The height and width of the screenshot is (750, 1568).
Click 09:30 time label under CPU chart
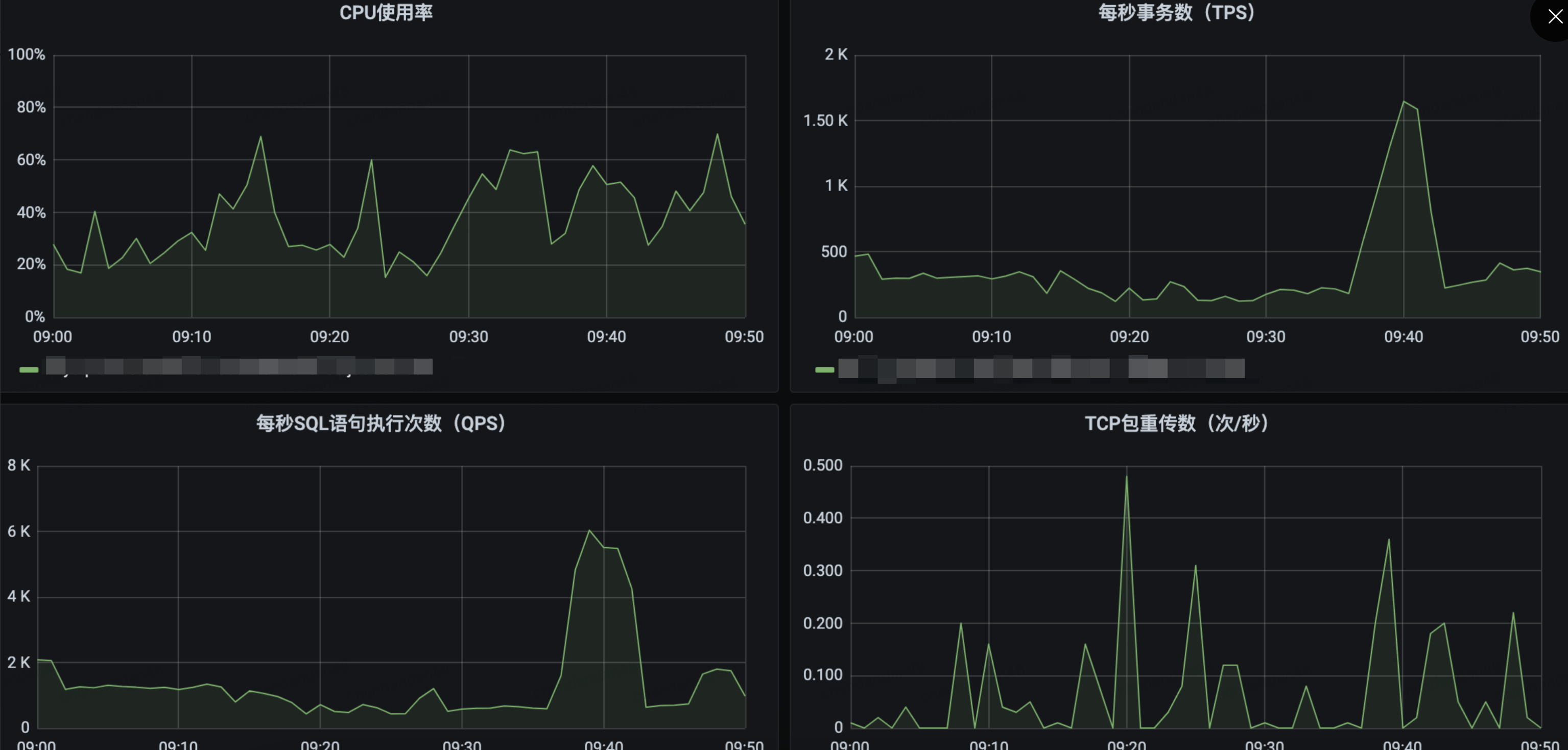[x=469, y=337]
